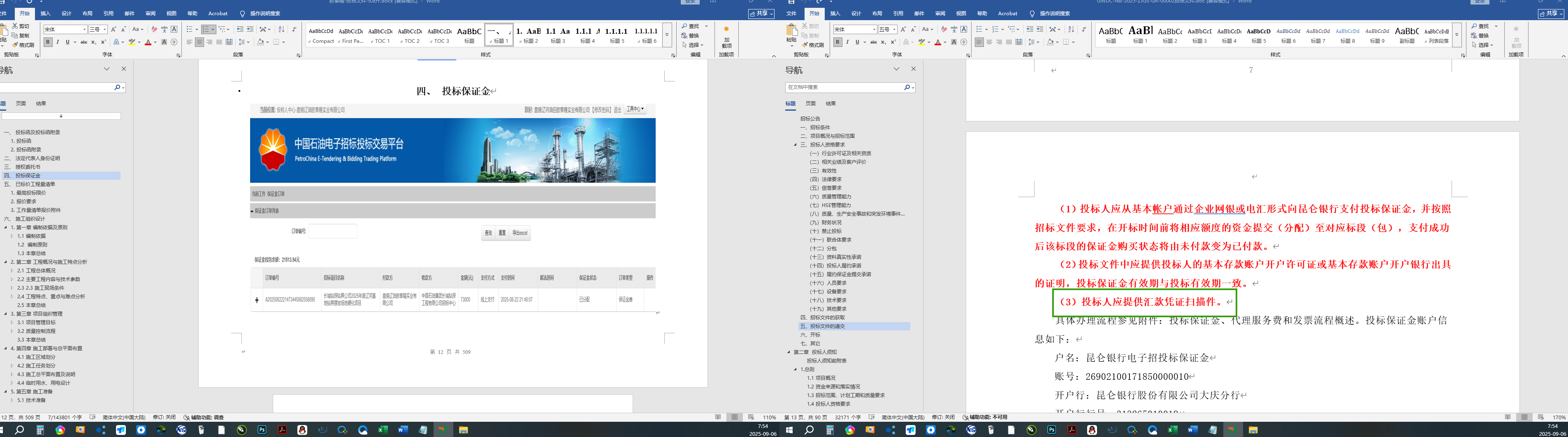This screenshot has height=437, width=1568.
Task: Open Photoshop from the left taskbar
Action: coord(262,430)
